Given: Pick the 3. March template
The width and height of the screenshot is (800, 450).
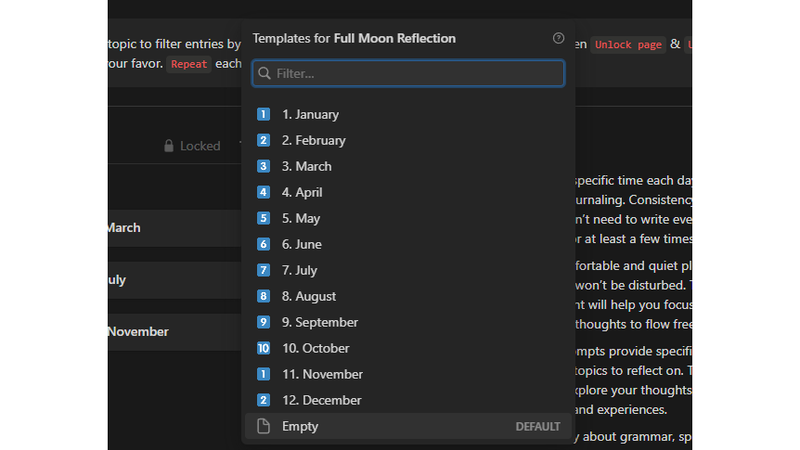Looking at the screenshot, I should coord(408,166).
